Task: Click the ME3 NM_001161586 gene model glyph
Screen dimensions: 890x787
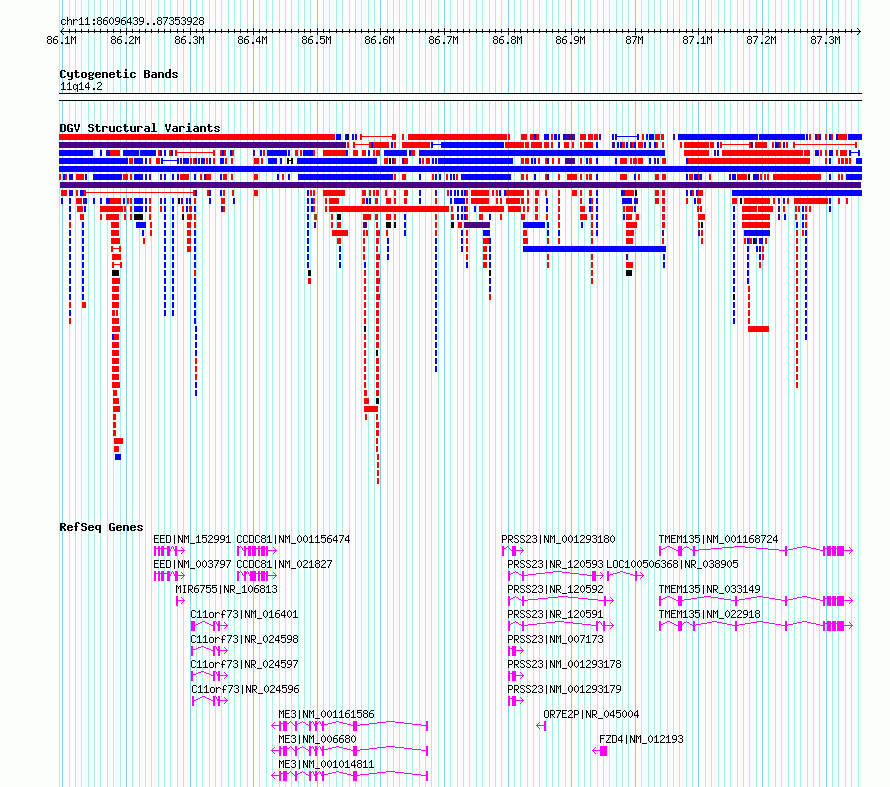Action: click(350, 726)
